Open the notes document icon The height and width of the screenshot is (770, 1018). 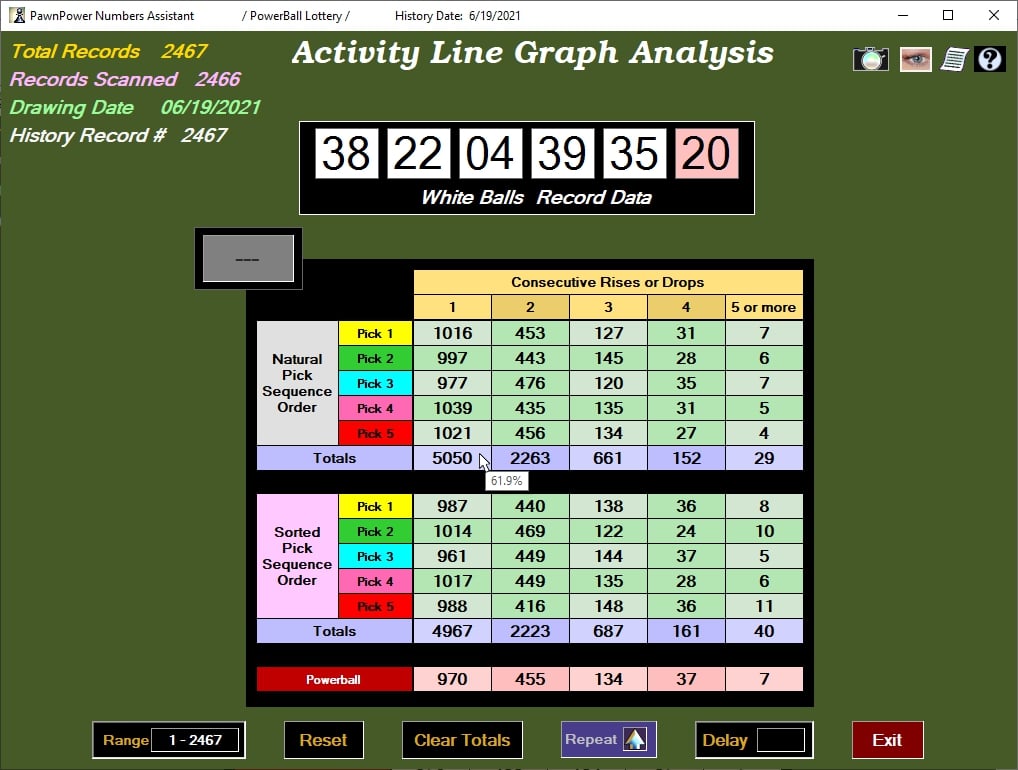click(952, 58)
